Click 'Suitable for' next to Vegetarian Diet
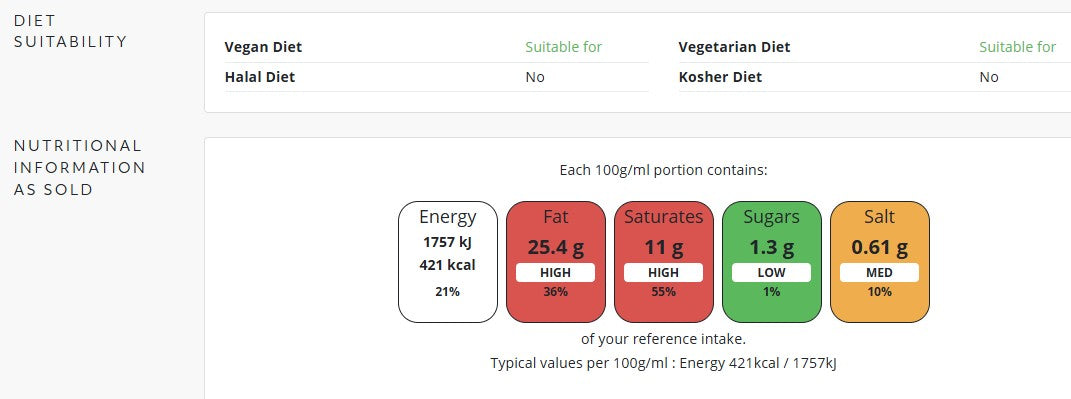Image resolution: width=1071 pixels, height=399 pixels. click(1018, 47)
